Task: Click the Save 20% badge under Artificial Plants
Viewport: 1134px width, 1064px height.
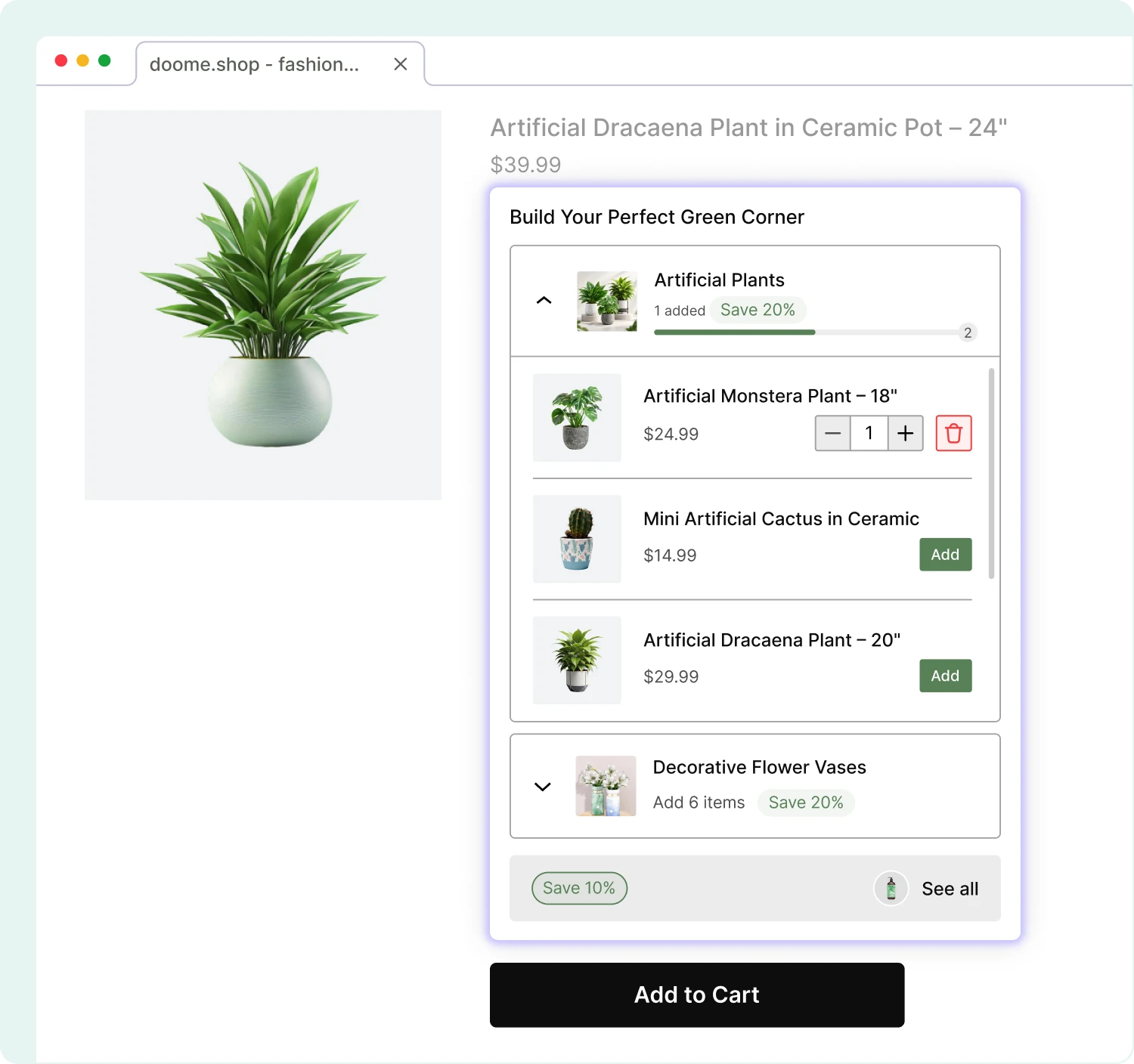Action: tap(758, 310)
